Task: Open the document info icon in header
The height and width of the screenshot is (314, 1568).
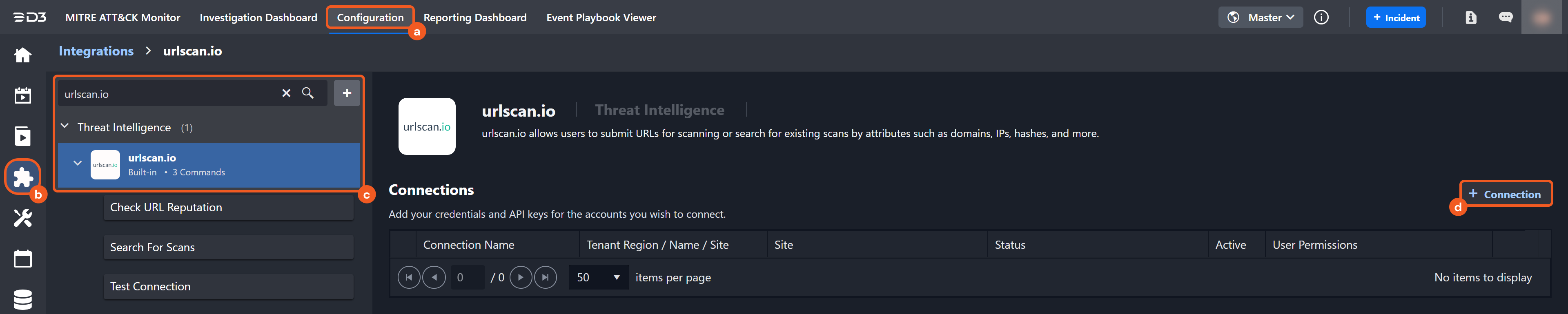Action: [x=1470, y=18]
